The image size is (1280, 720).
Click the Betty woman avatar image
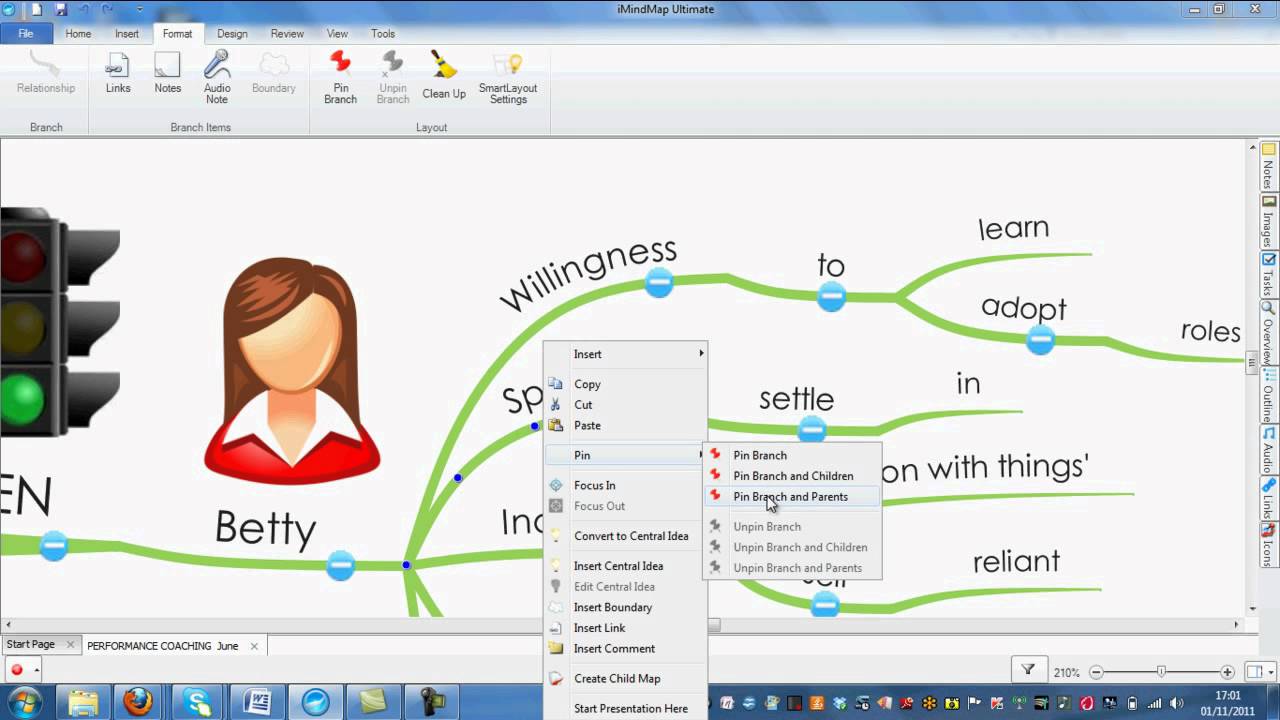(291, 371)
